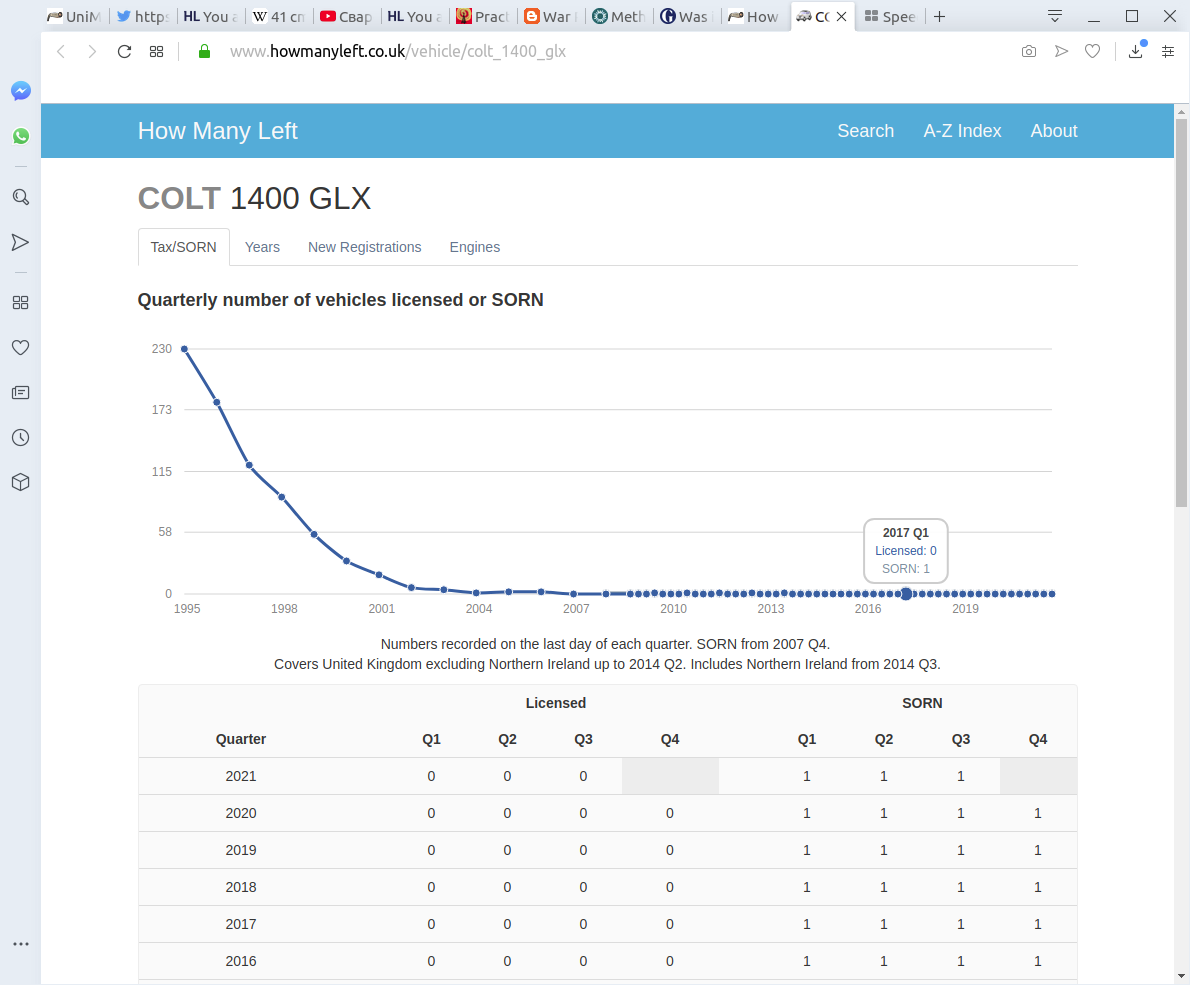Open the downloads panel
Screen dimensions: 1190x985
point(1135,52)
